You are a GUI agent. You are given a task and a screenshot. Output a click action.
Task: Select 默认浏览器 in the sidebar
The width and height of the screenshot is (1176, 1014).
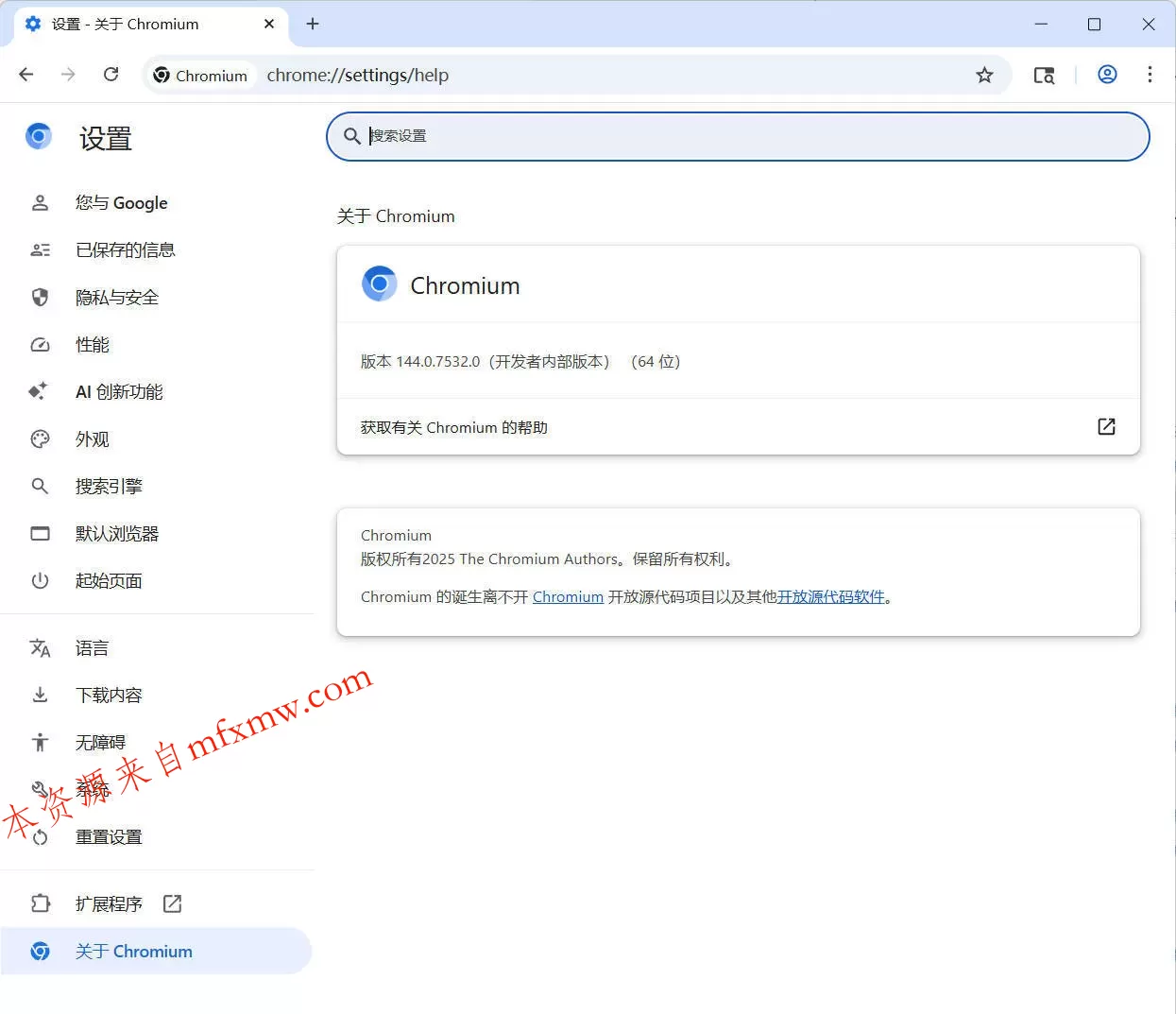tap(156, 534)
